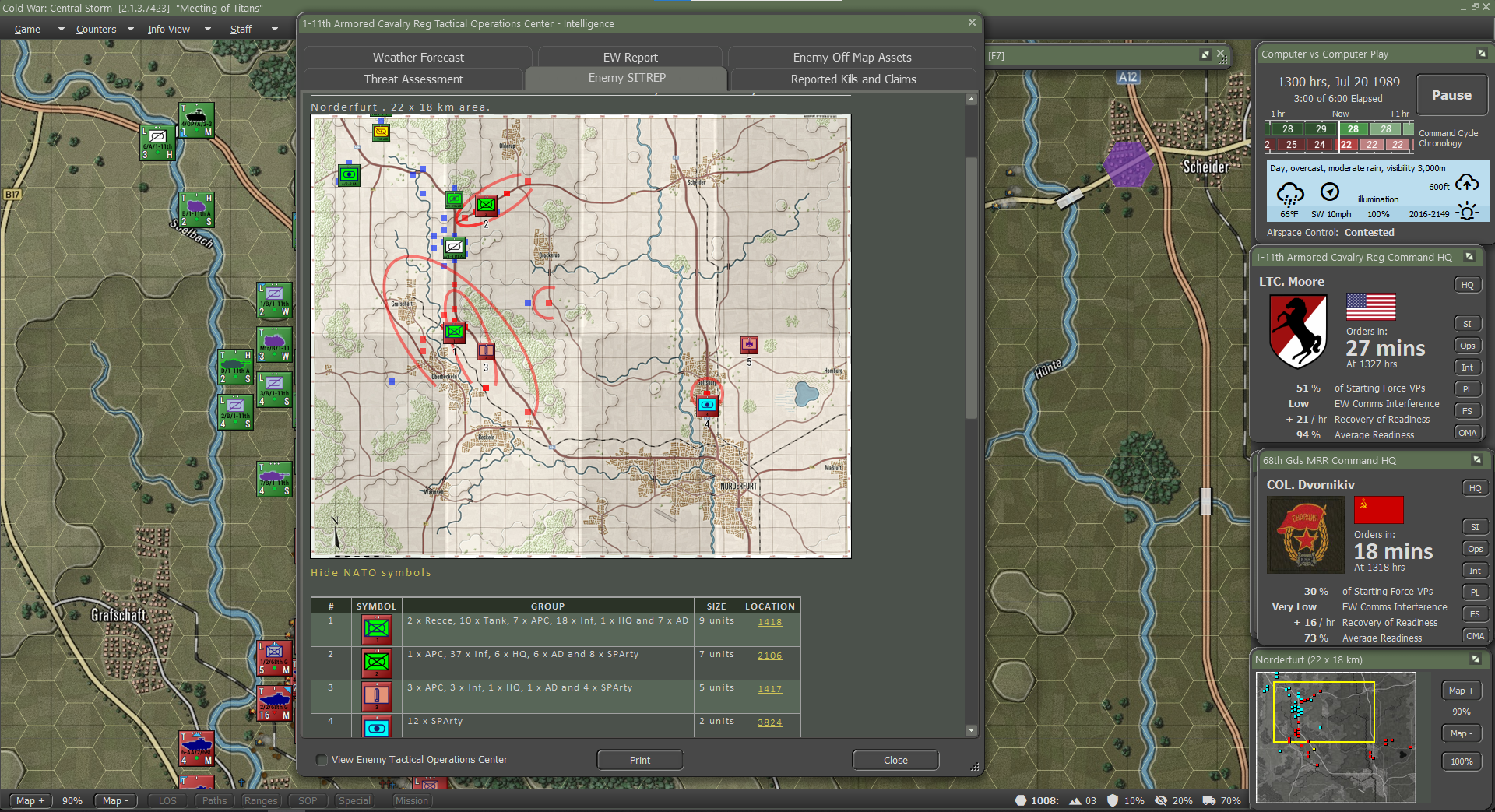Image resolution: width=1495 pixels, height=812 pixels.
Task: Select red marker 5 on SITREP map
Action: tap(749, 344)
